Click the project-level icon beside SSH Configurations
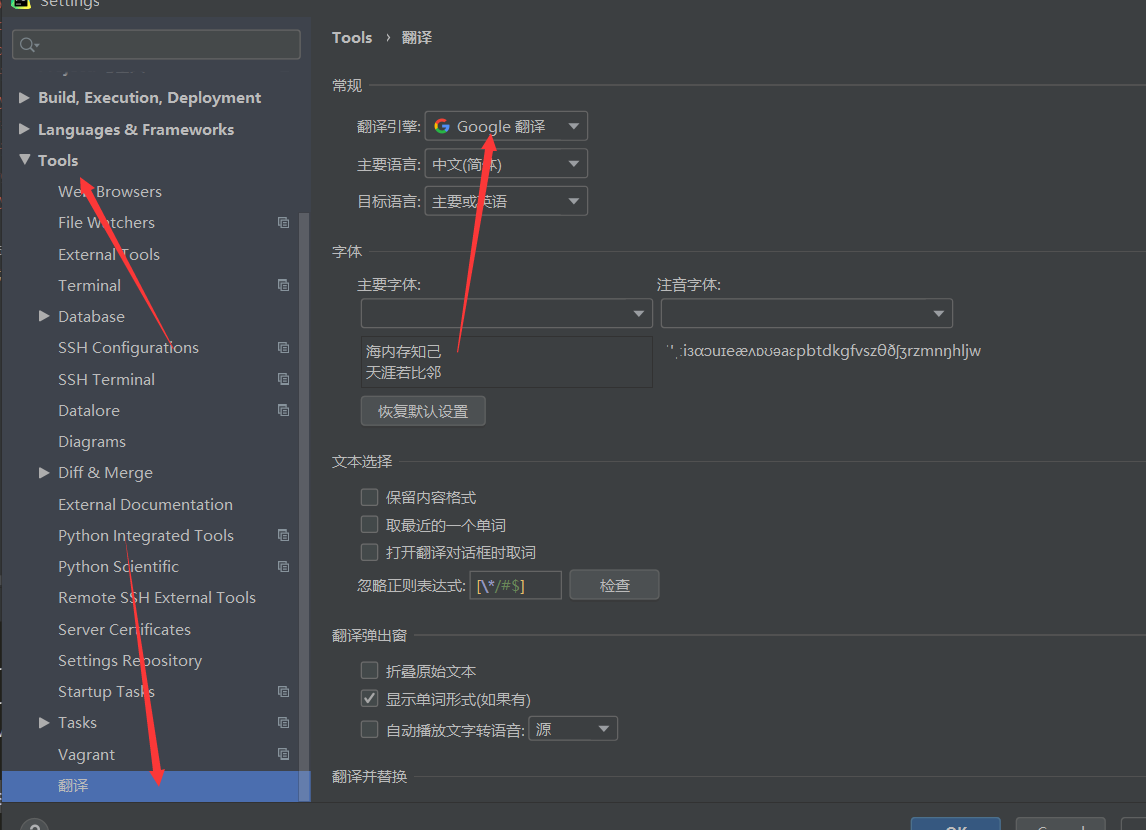Image resolution: width=1146 pixels, height=830 pixels. pos(284,348)
